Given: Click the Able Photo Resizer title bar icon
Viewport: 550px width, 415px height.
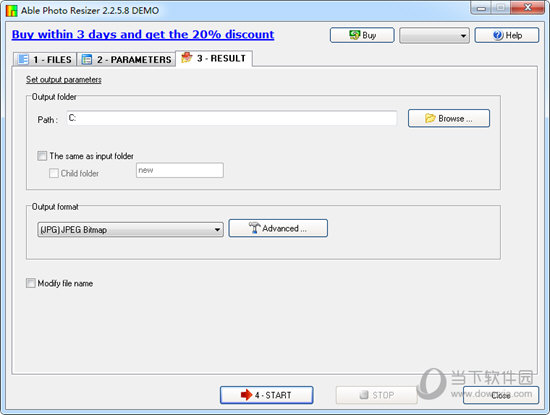Looking at the screenshot, I should tap(11, 11).
